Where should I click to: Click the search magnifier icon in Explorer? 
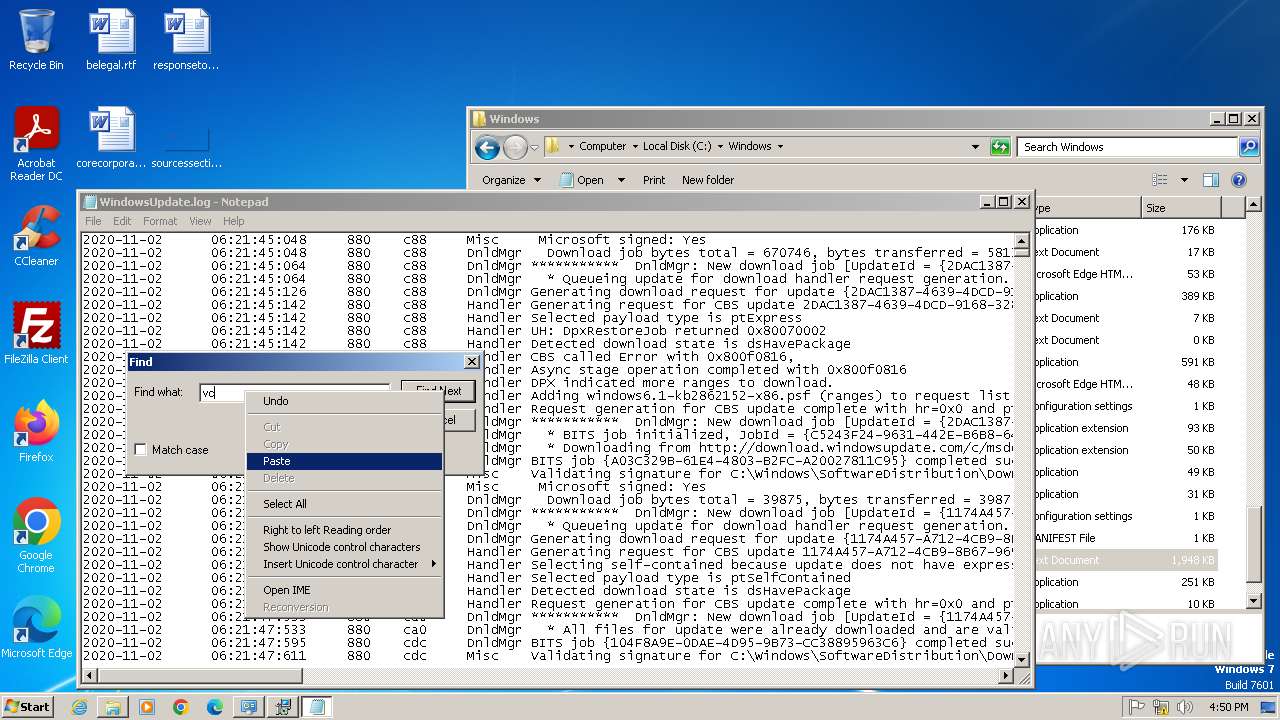[1249, 147]
